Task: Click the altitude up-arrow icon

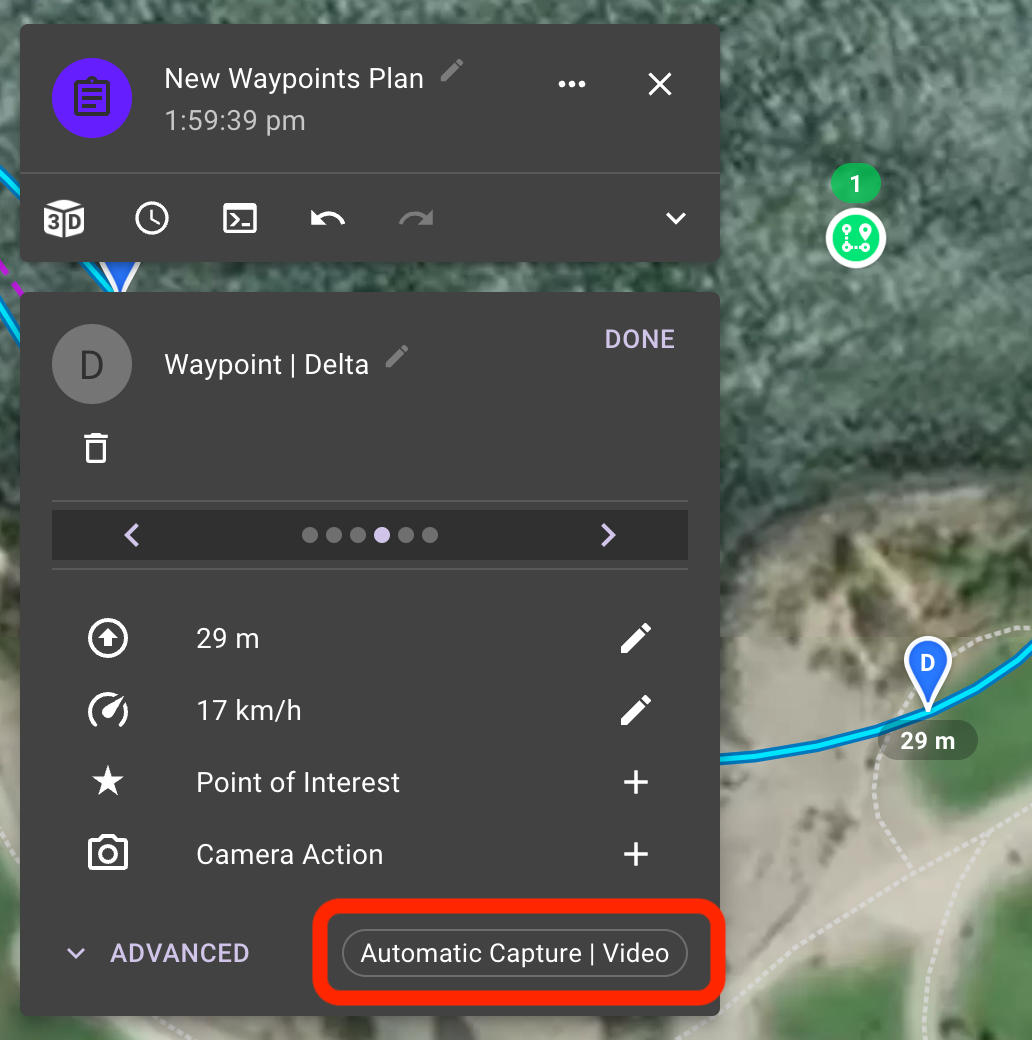Action: (x=108, y=638)
